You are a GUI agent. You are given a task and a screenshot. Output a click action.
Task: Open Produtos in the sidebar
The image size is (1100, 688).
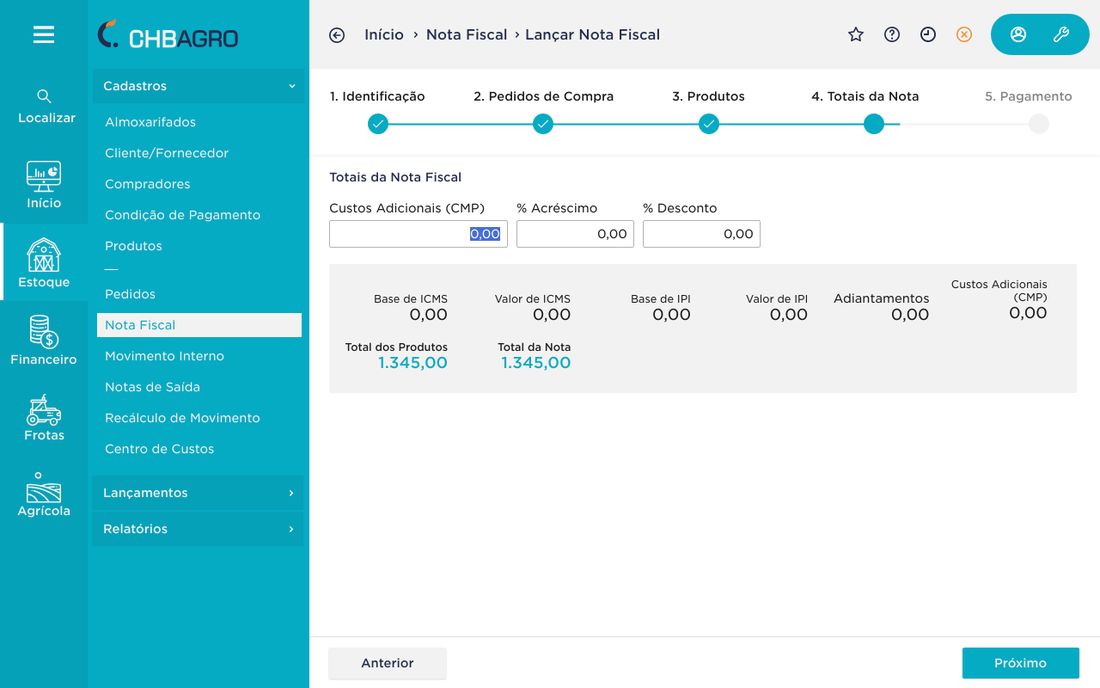(x=133, y=246)
